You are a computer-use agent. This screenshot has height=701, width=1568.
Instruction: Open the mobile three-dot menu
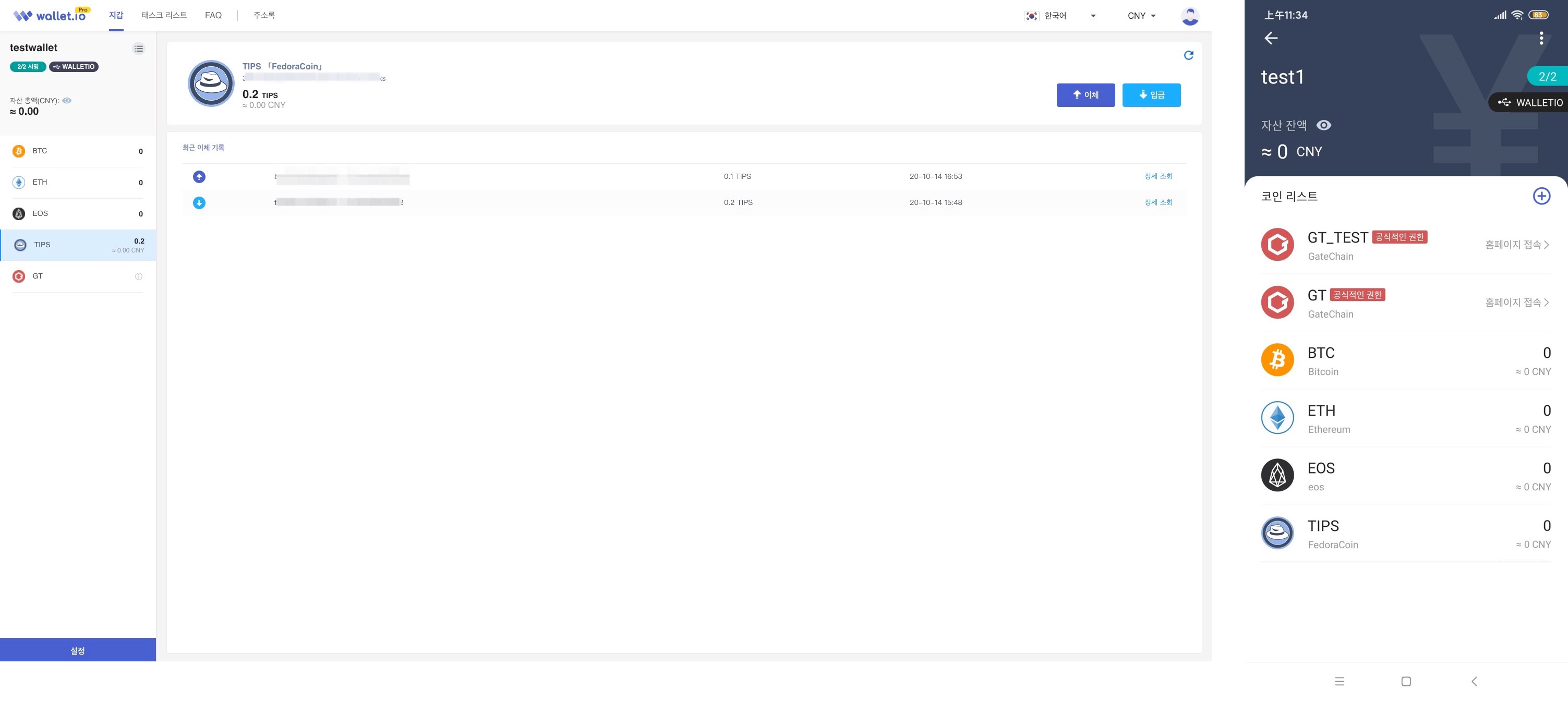pyautogui.click(x=1540, y=39)
